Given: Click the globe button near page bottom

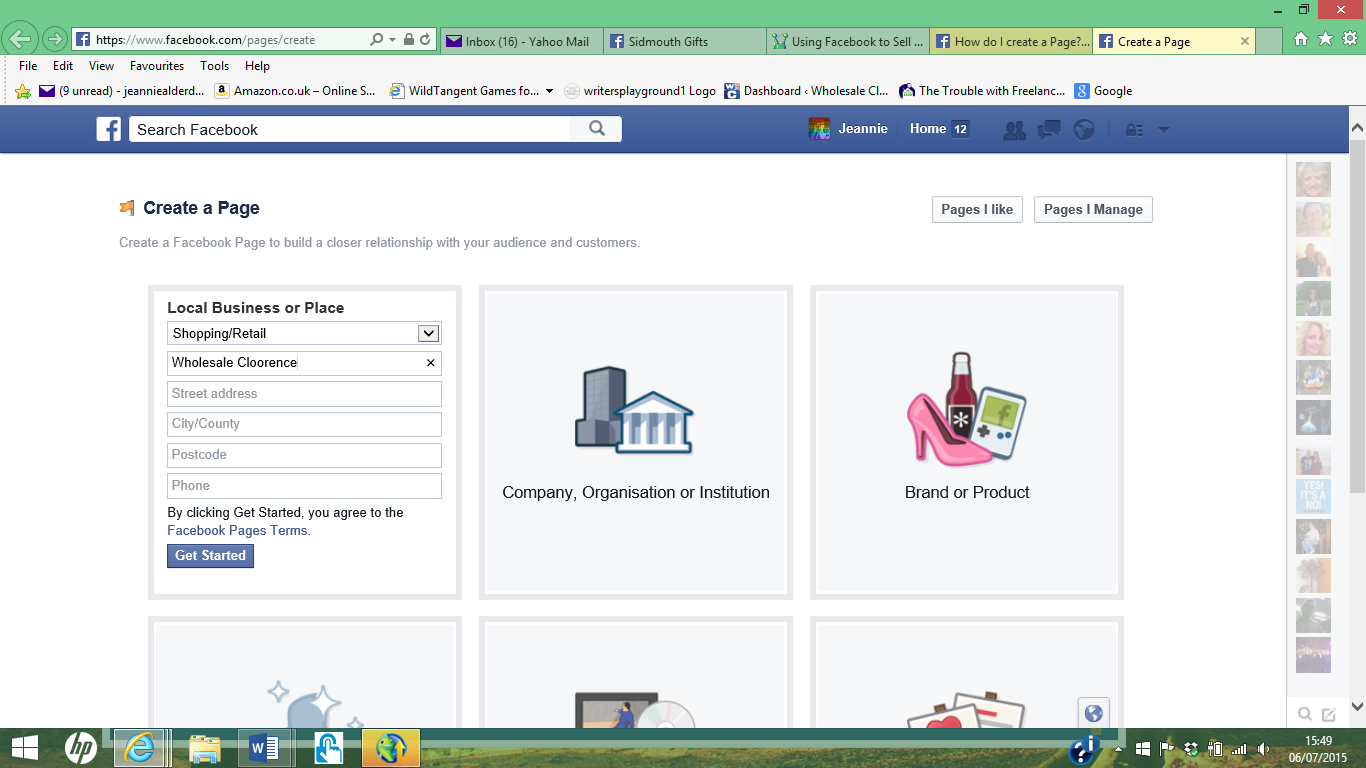Looking at the screenshot, I should [x=1093, y=713].
